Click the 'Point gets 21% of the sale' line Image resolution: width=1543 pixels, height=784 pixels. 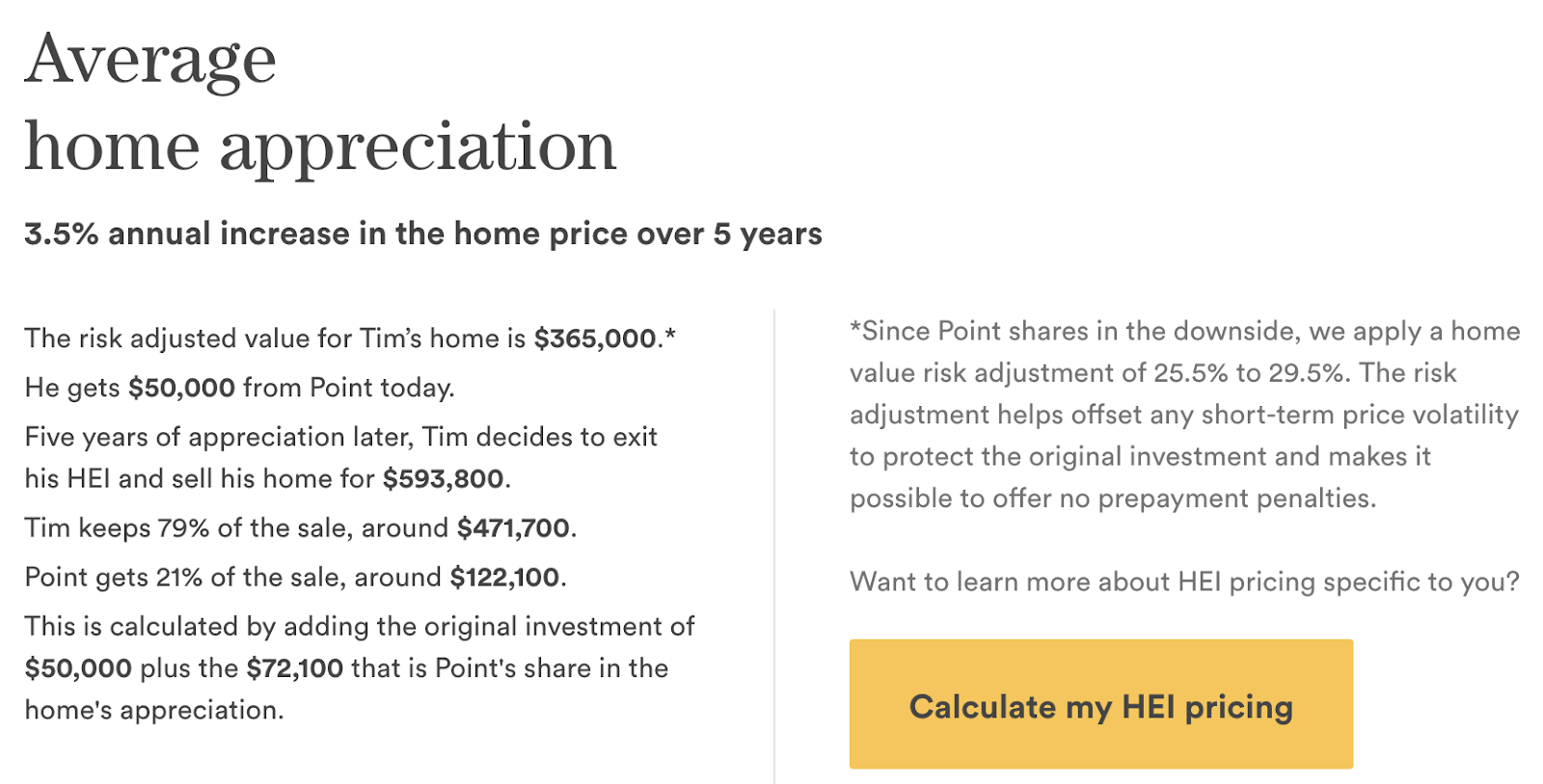(295, 577)
